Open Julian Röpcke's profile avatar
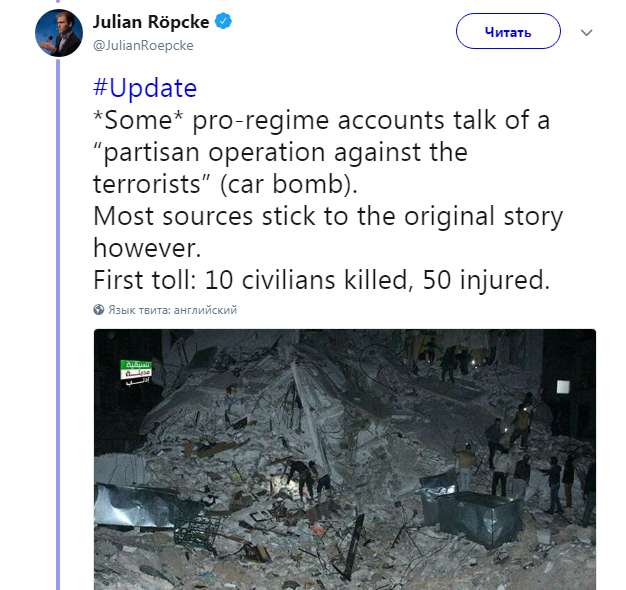This screenshot has height=590, width=626. tap(58, 33)
